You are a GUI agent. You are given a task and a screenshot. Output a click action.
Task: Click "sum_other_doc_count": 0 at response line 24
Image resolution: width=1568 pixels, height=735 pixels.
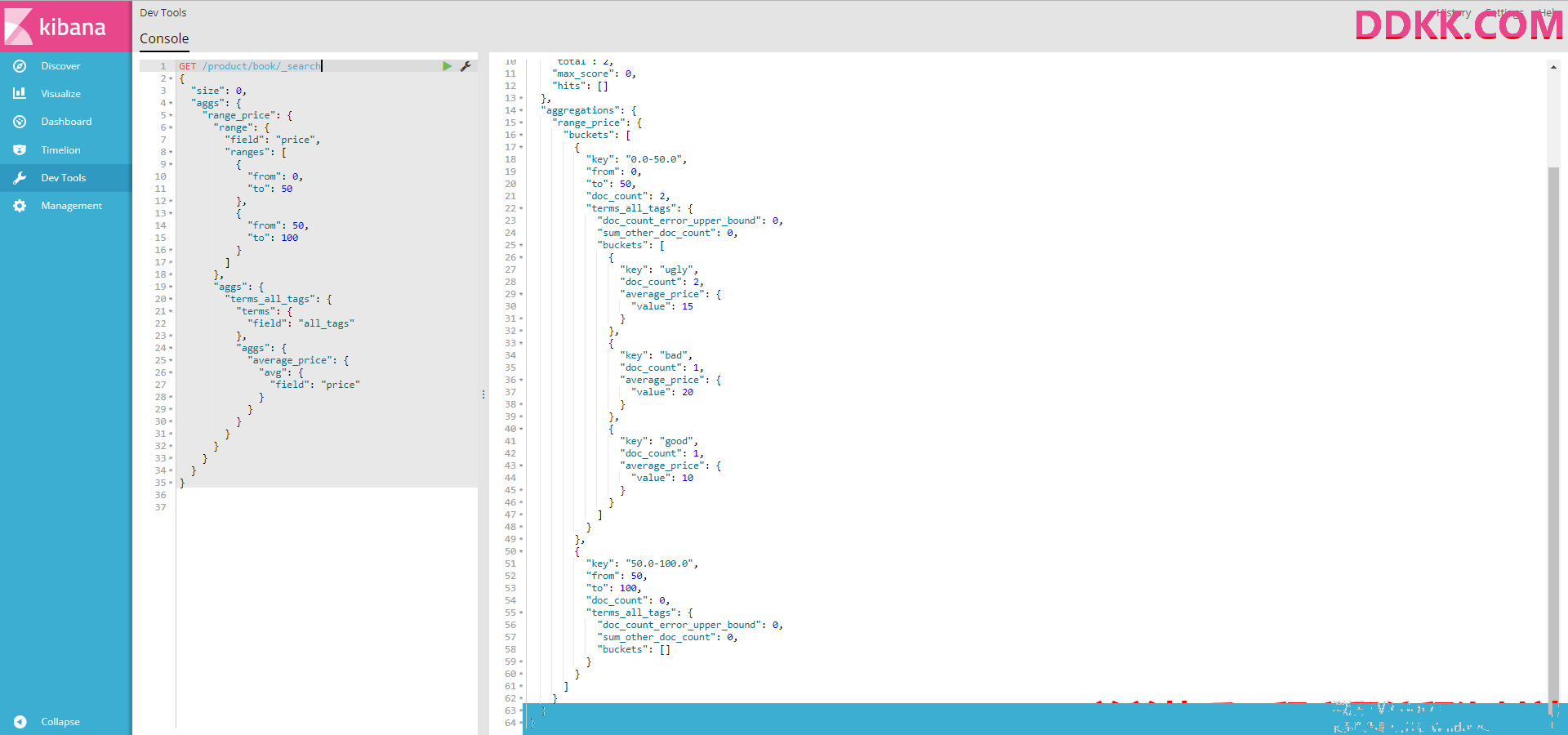667,233
